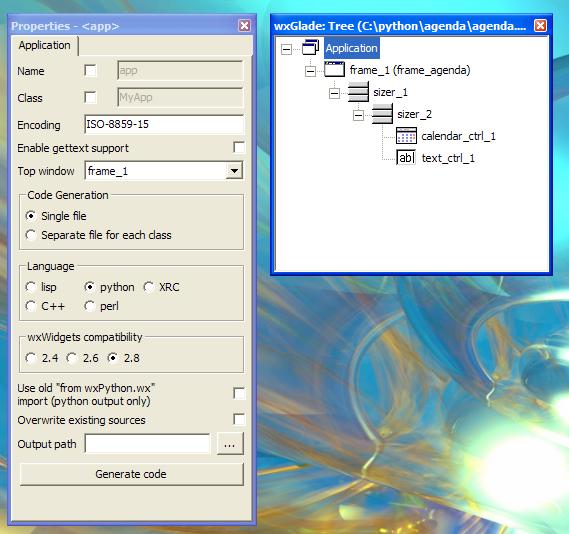Click the 'Encoding' field label
The image size is (569, 534).
coord(39,125)
